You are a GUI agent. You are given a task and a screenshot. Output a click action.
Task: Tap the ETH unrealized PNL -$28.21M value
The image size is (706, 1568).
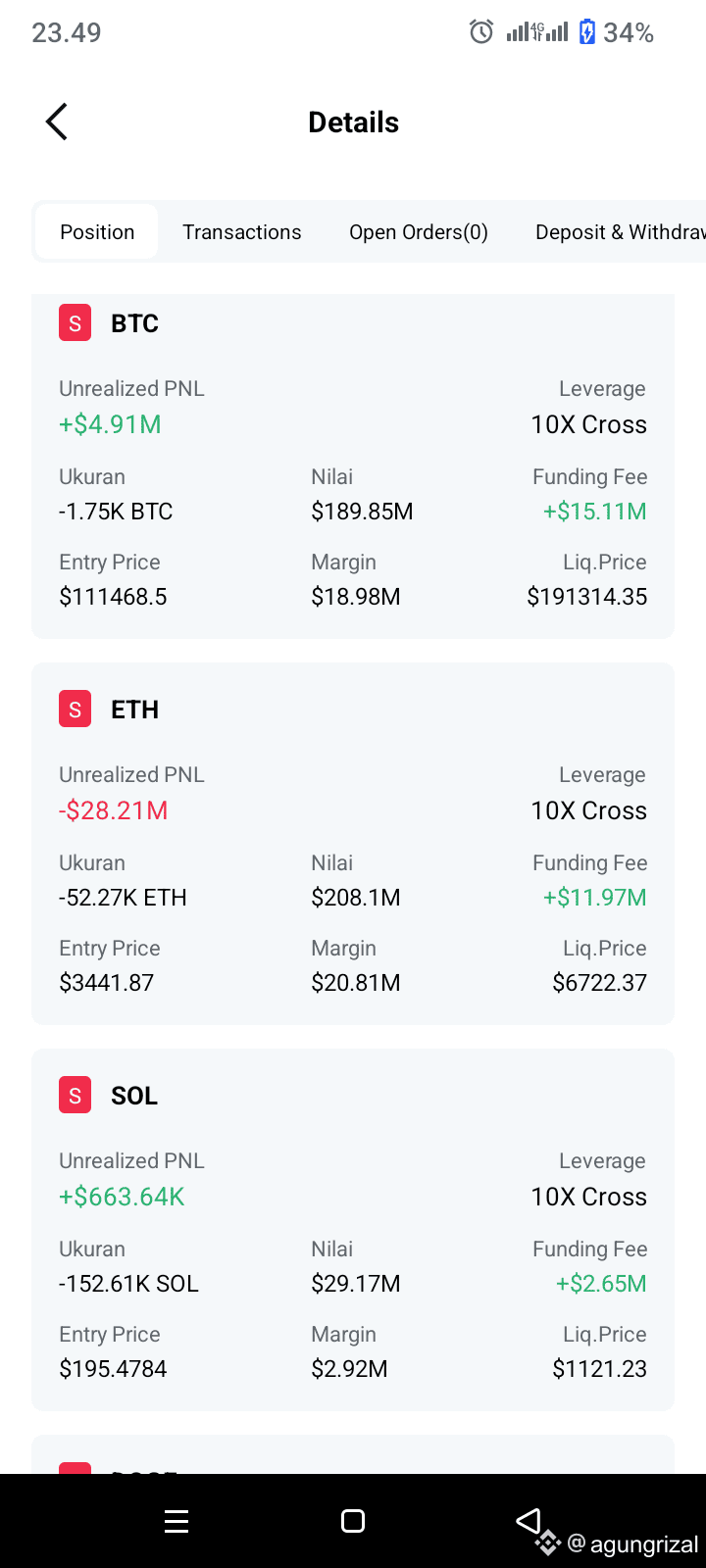(x=114, y=810)
